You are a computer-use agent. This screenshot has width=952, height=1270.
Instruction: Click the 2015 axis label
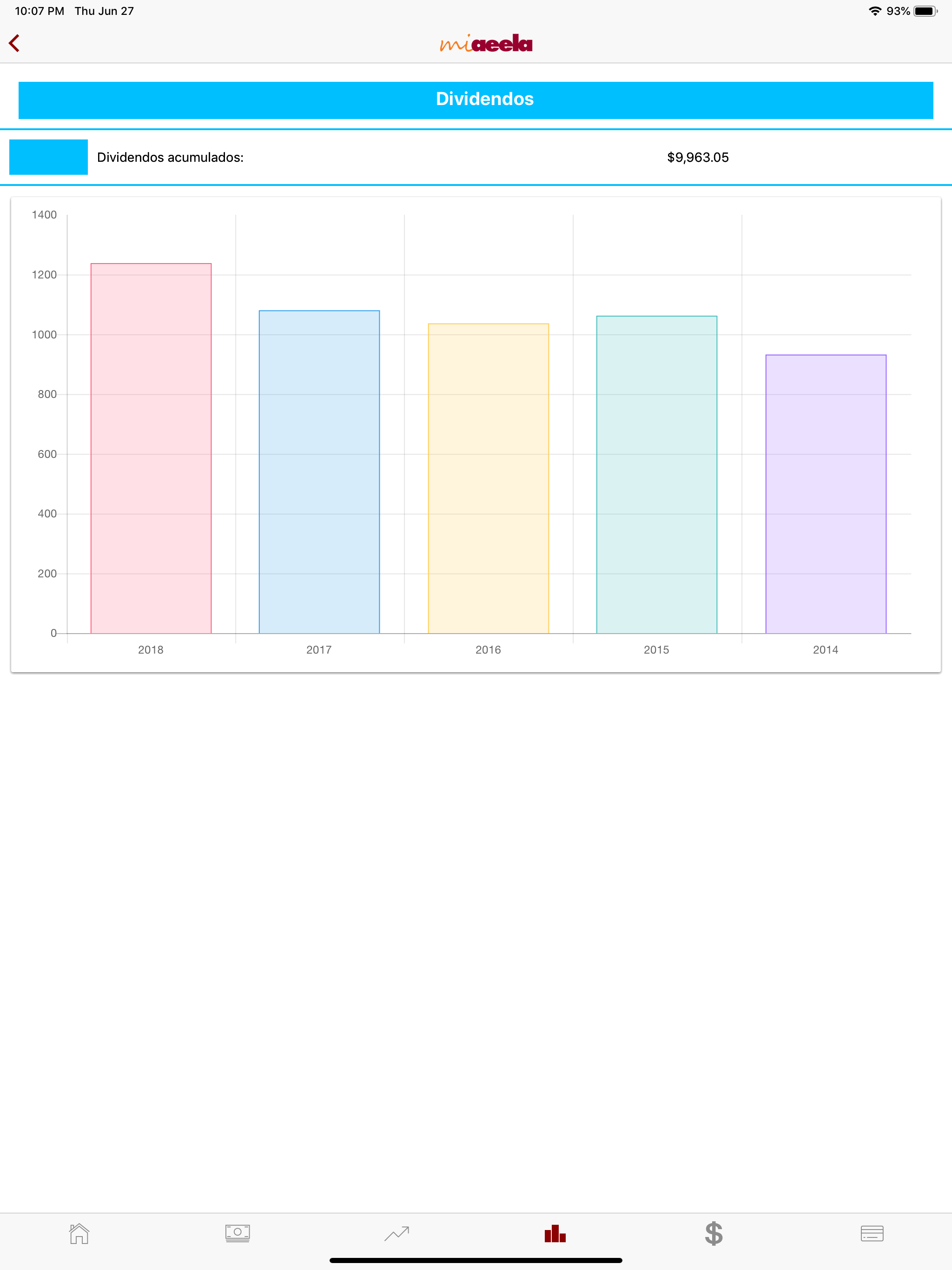click(657, 650)
